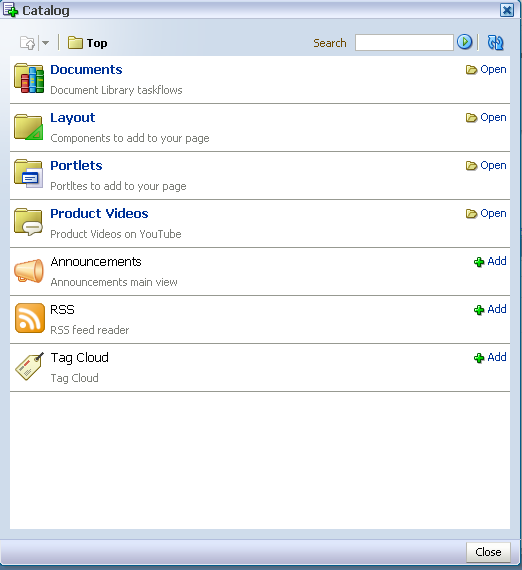The width and height of the screenshot is (522, 570).
Task: Click the Top breadcrumb label
Action: [97, 43]
